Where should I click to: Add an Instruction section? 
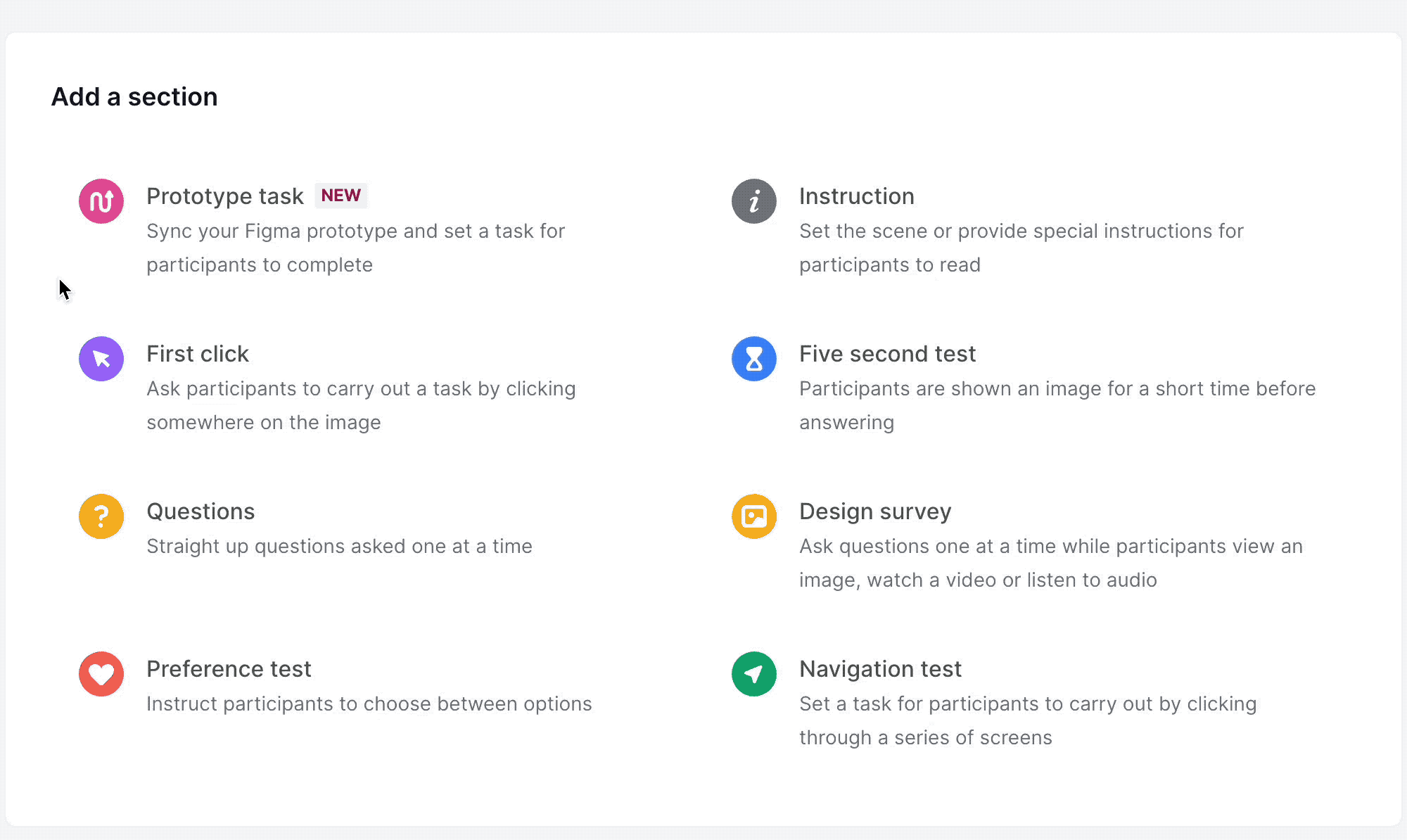[856, 196]
